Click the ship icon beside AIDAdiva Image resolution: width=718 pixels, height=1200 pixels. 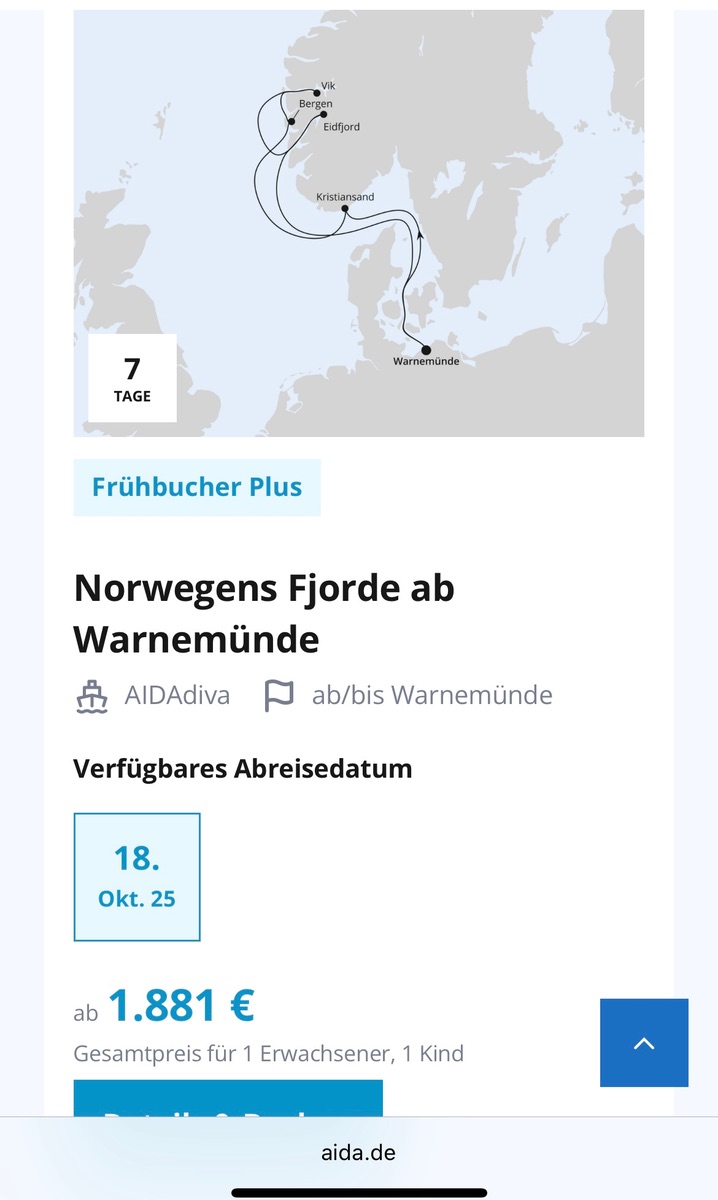coord(92,696)
